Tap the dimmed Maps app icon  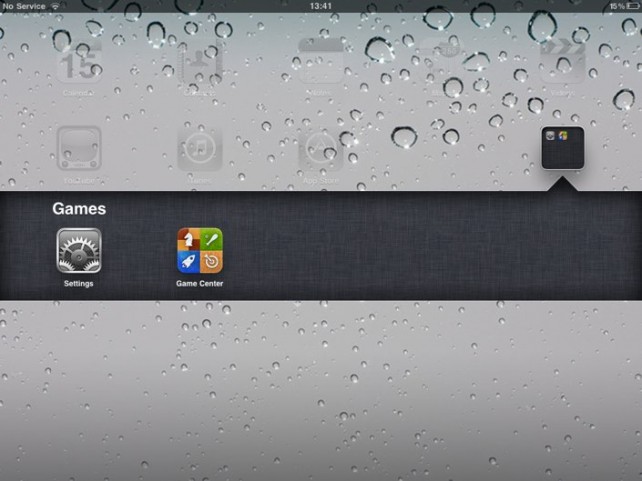coord(441,61)
